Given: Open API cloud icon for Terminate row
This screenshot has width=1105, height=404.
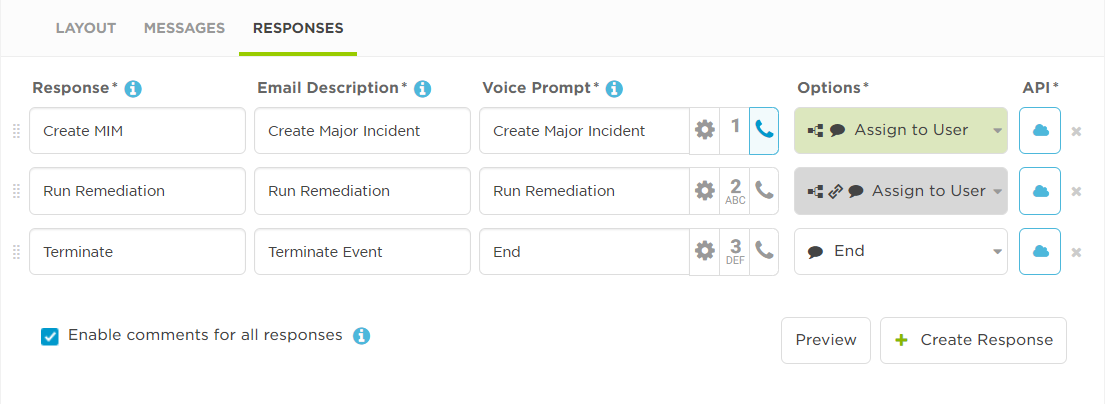Looking at the screenshot, I should (1040, 251).
